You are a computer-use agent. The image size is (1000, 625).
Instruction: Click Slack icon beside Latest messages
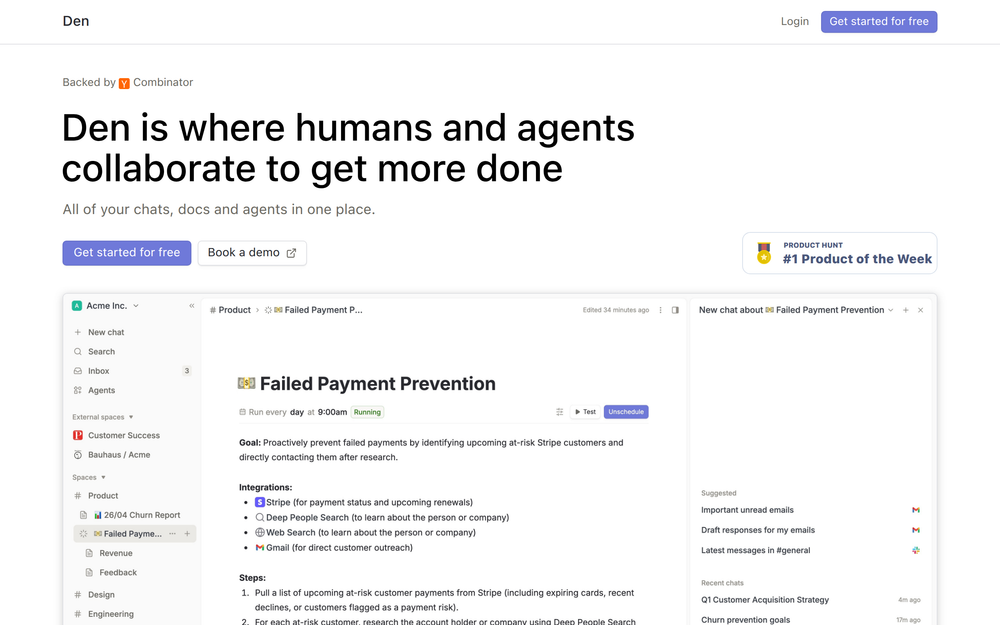click(916, 550)
